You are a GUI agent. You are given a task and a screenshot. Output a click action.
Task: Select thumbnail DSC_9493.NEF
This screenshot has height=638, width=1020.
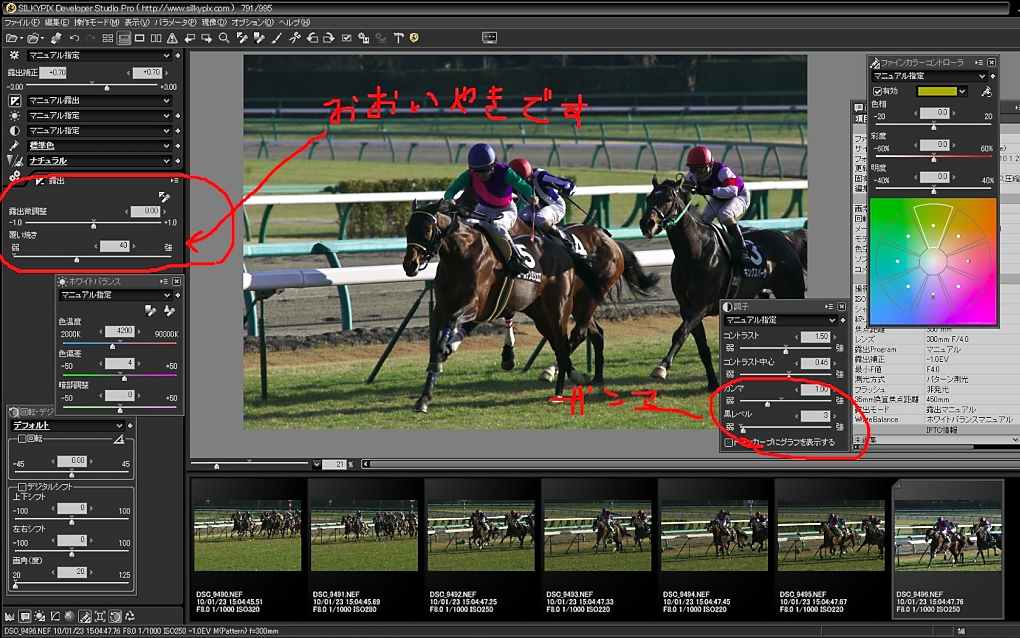(x=598, y=548)
